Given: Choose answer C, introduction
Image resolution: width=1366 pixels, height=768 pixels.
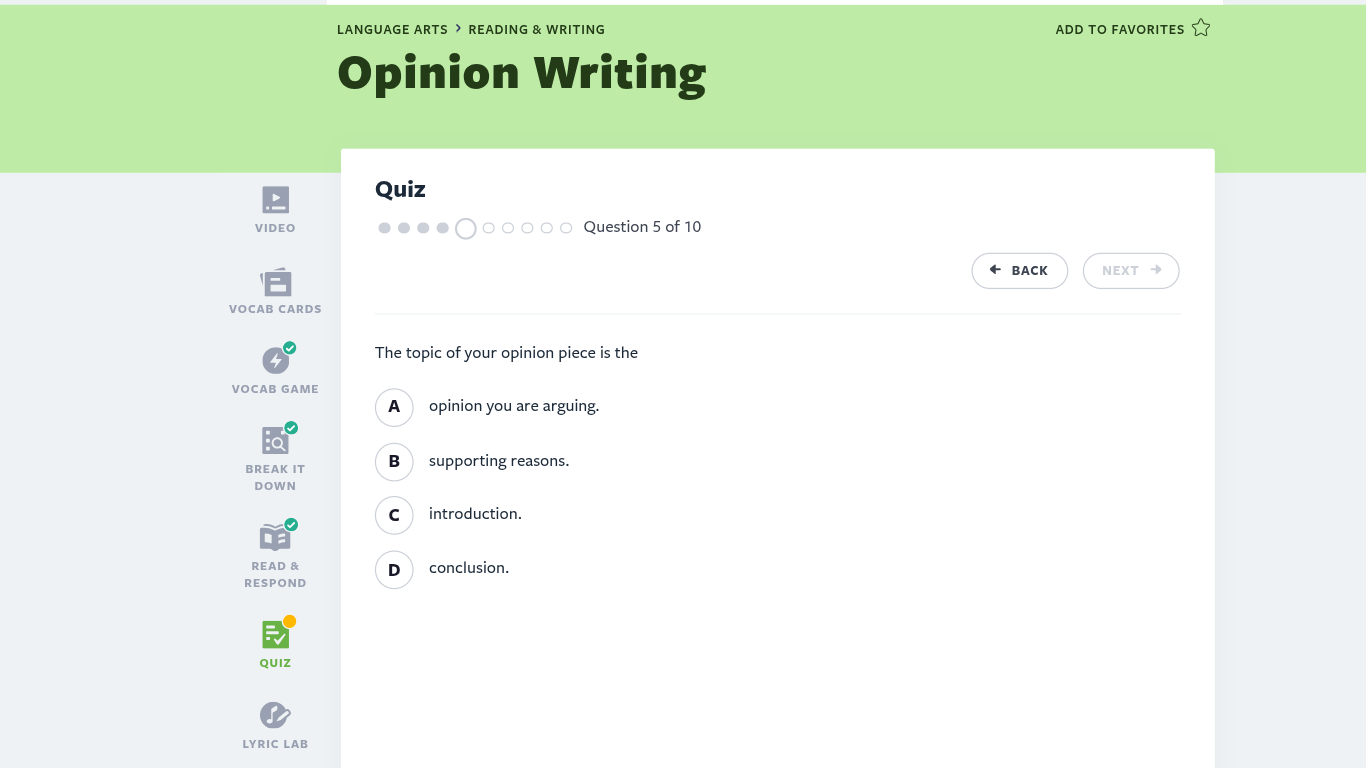Looking at the screenshot, I should [x=394, y=515].
